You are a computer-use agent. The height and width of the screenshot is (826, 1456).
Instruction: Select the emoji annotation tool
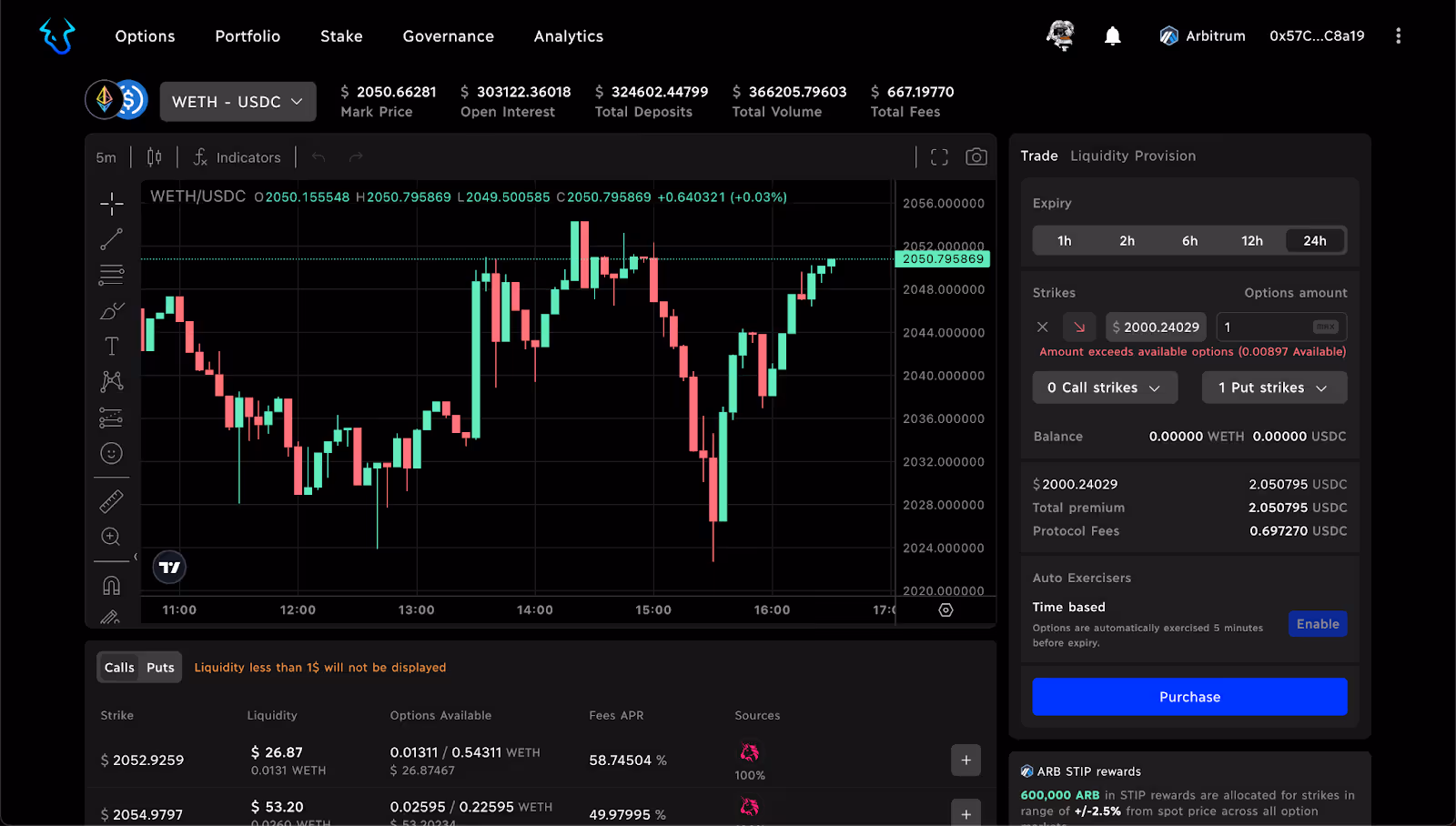tap(111, 453)
